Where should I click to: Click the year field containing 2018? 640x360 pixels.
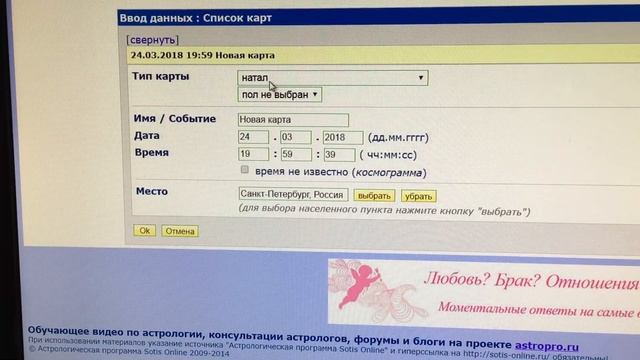(x=343, y=138)
